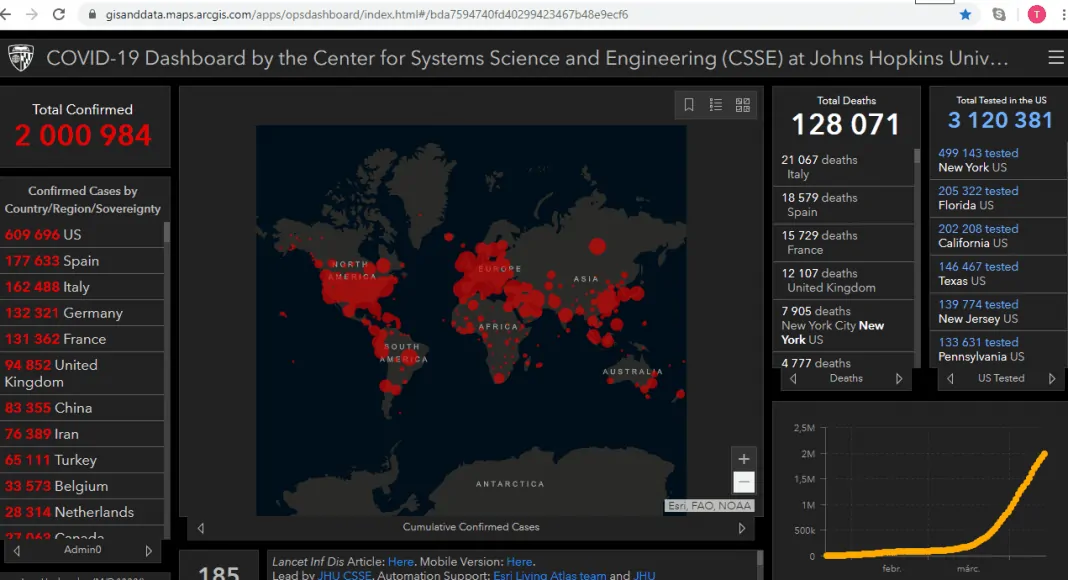Image resolution: width=1068 pixels, height=580 pixels.
Task: Show next panel after US Tested
Action: tap(1052, 378)
